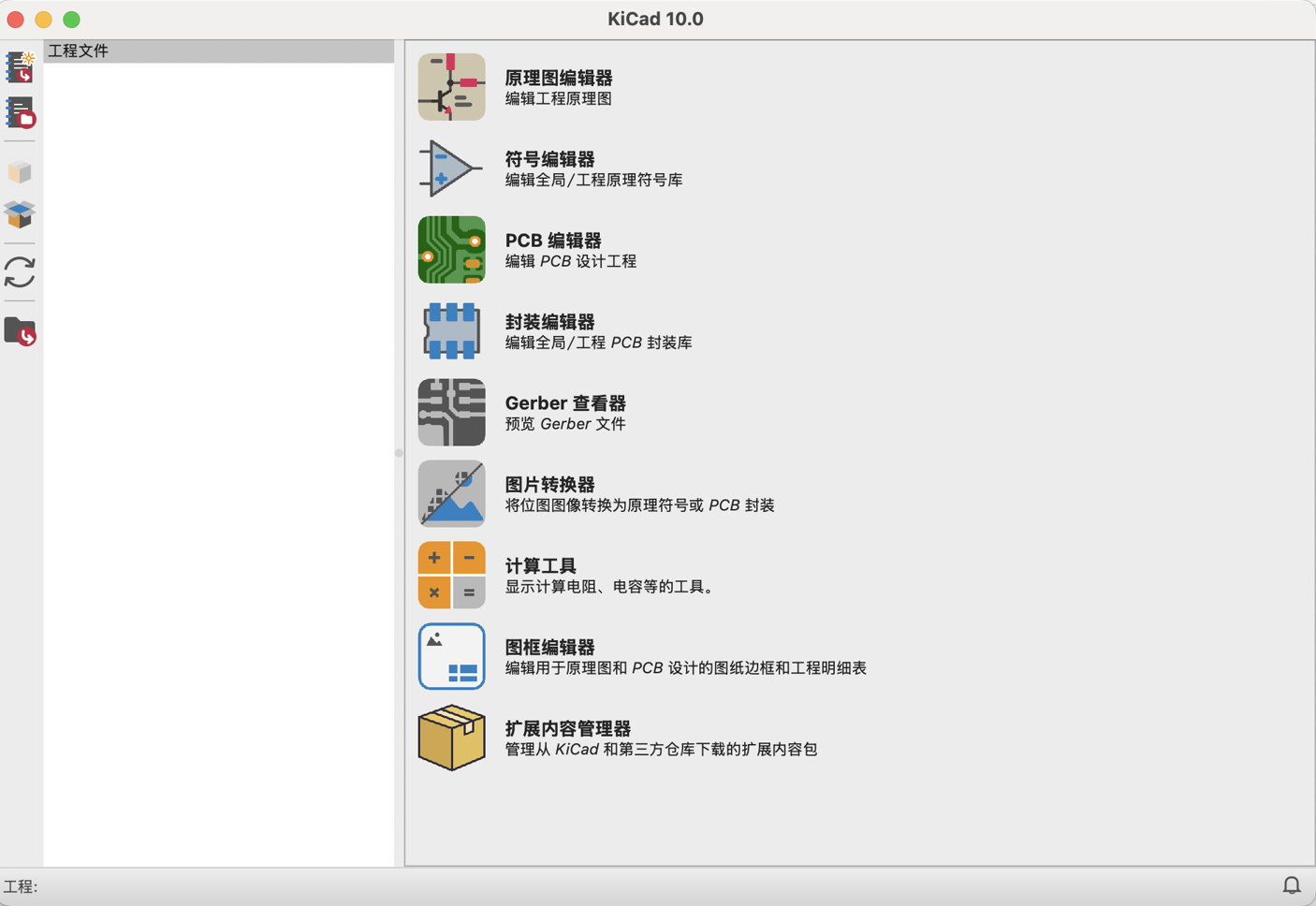Refresh the project file tree
The width and height of the screenshot is (1316, 906).
click(20, 272)
